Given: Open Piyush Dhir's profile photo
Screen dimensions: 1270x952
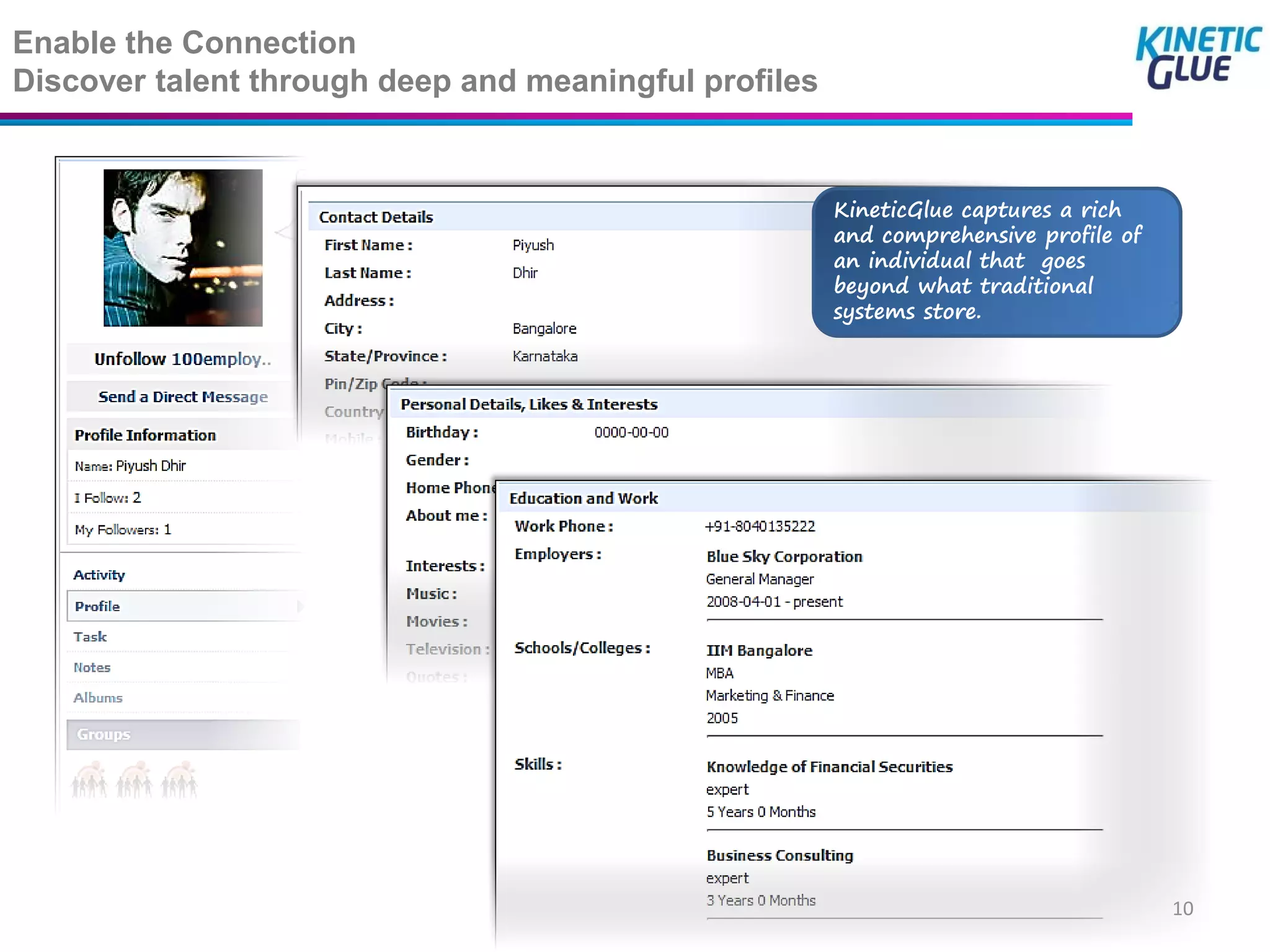Looking at the screenshot, I should coord(183,248).
